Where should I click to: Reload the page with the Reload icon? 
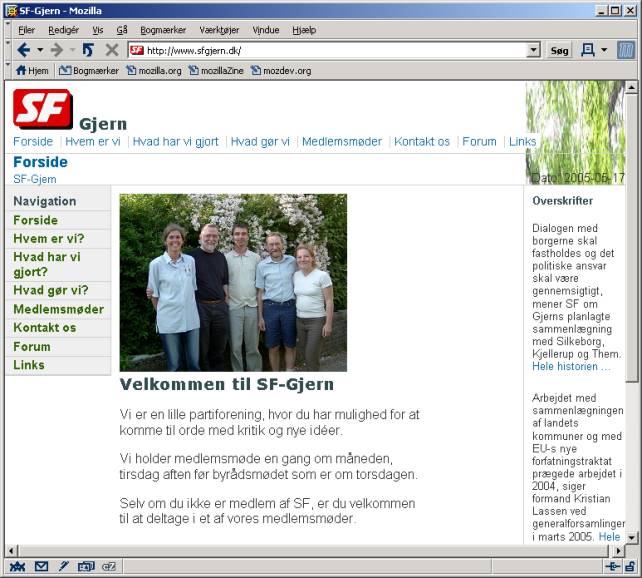88,50
